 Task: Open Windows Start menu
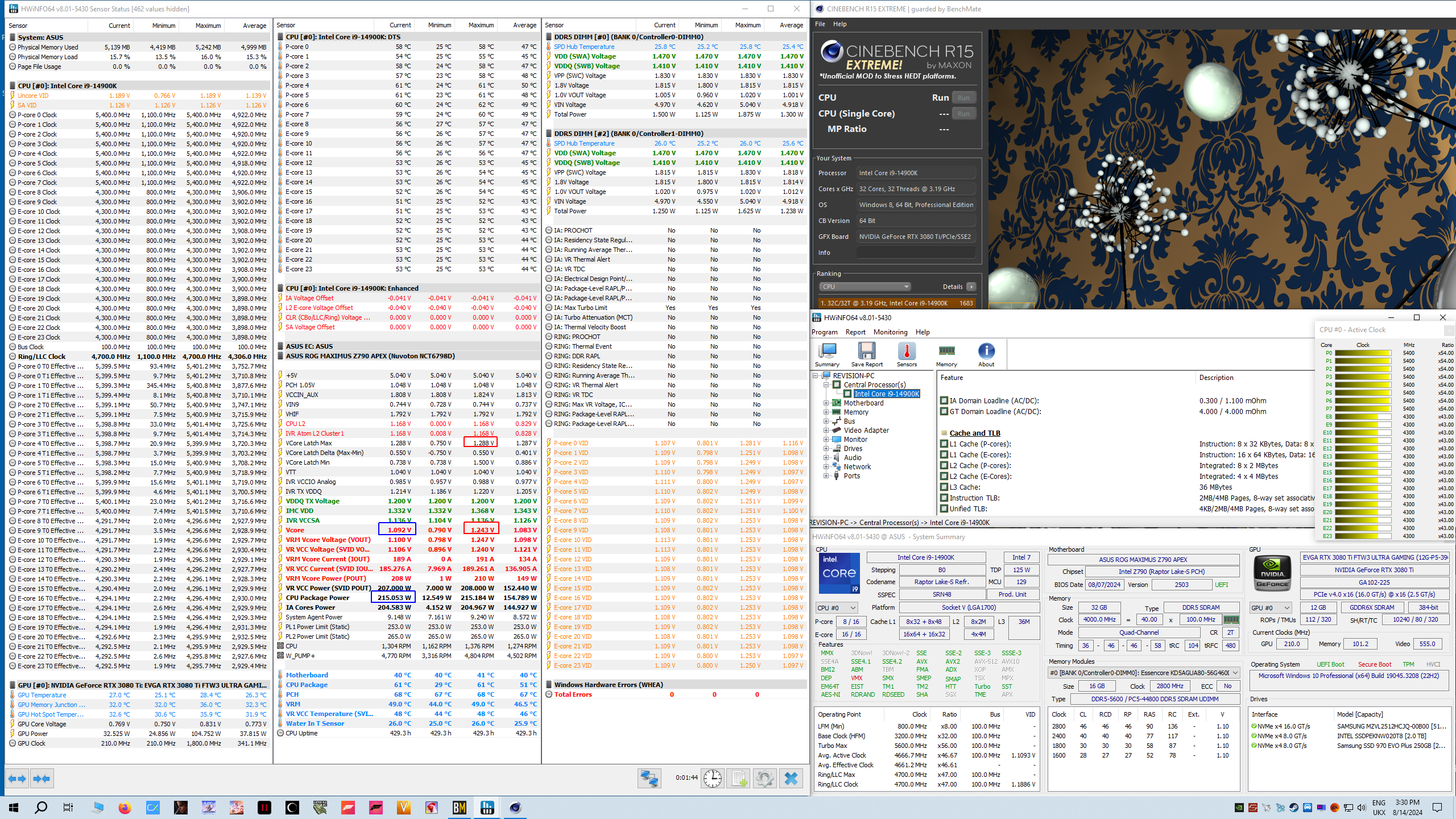14,808
